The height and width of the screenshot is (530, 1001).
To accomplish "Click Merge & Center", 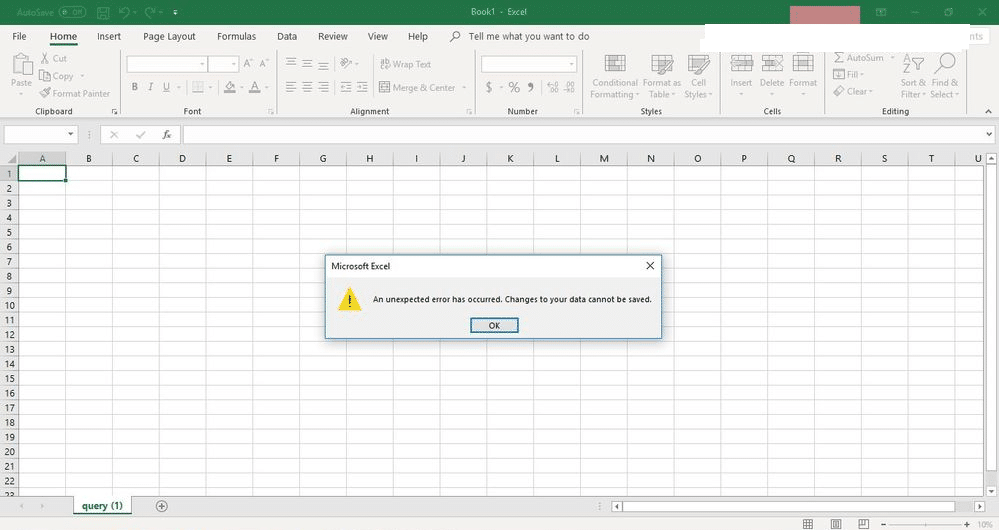I will 417,87.
